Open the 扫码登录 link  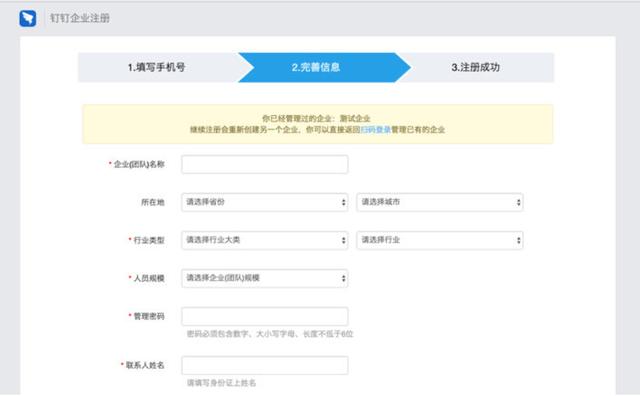click(376, 130)
